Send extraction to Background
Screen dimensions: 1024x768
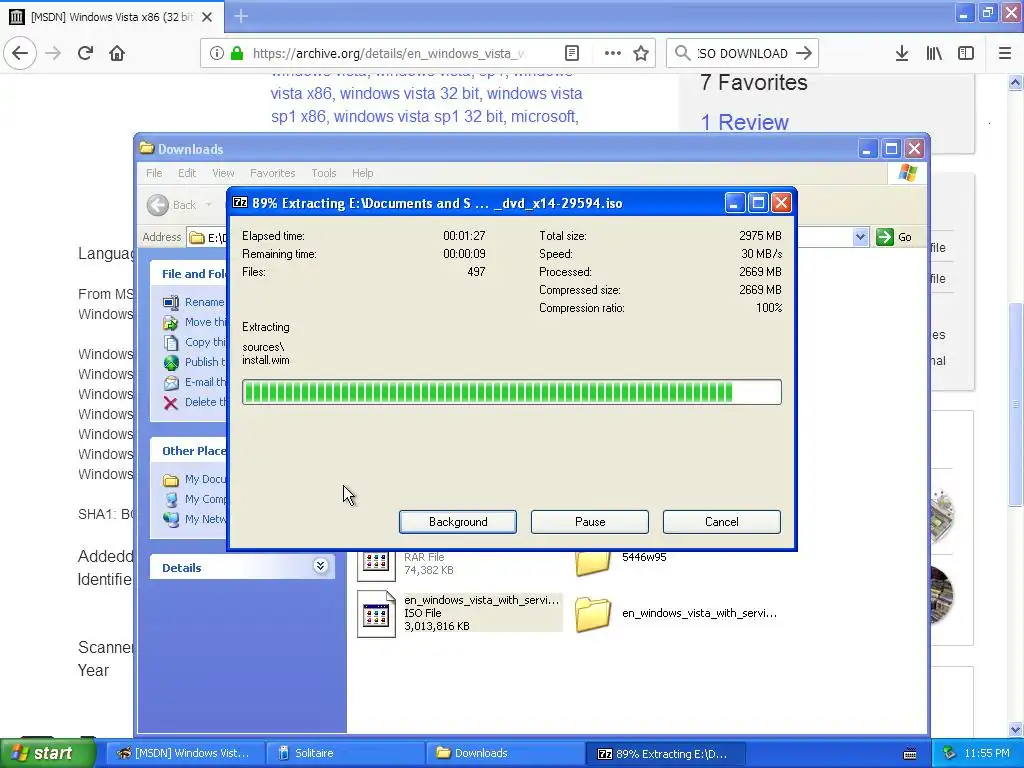point(458,522)
